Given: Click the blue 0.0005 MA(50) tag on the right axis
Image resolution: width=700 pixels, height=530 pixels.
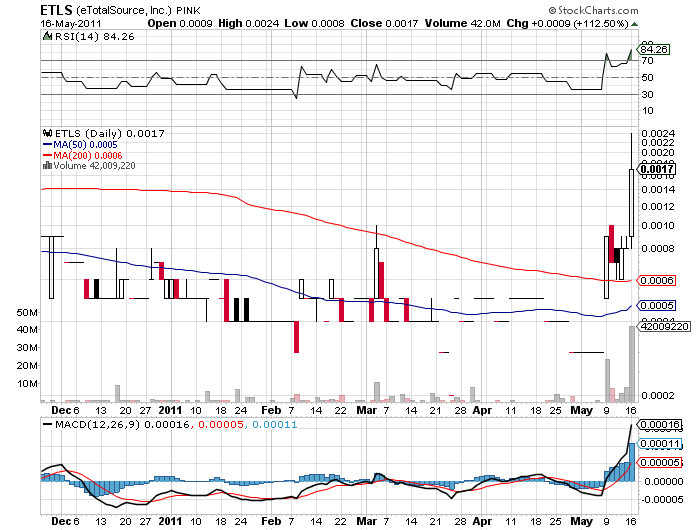Looking at the screenshot, I should 657,305.
